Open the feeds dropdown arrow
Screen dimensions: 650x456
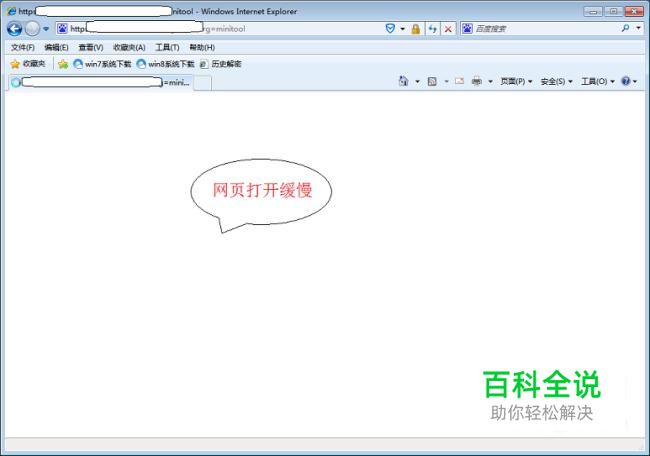446,81
